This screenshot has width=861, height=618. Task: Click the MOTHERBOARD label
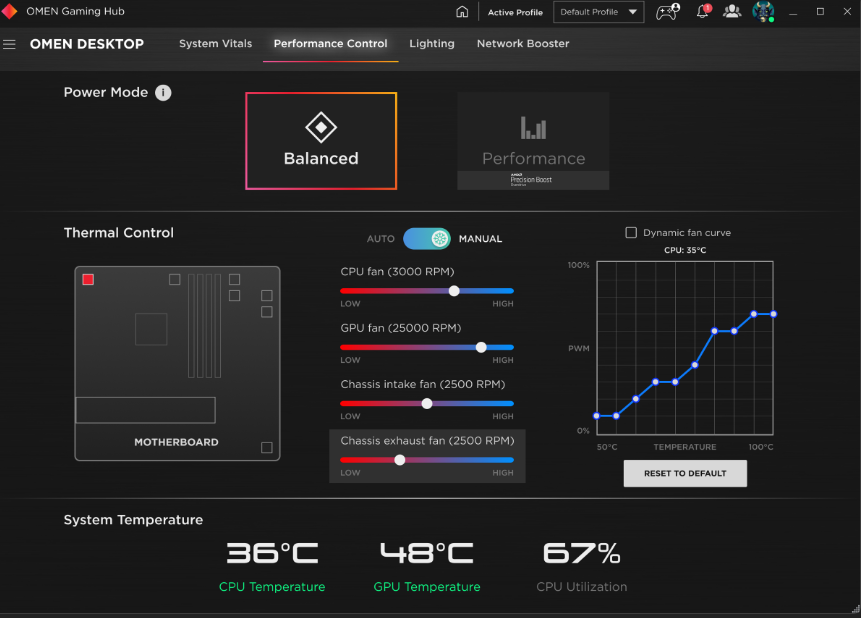point(176,442)
